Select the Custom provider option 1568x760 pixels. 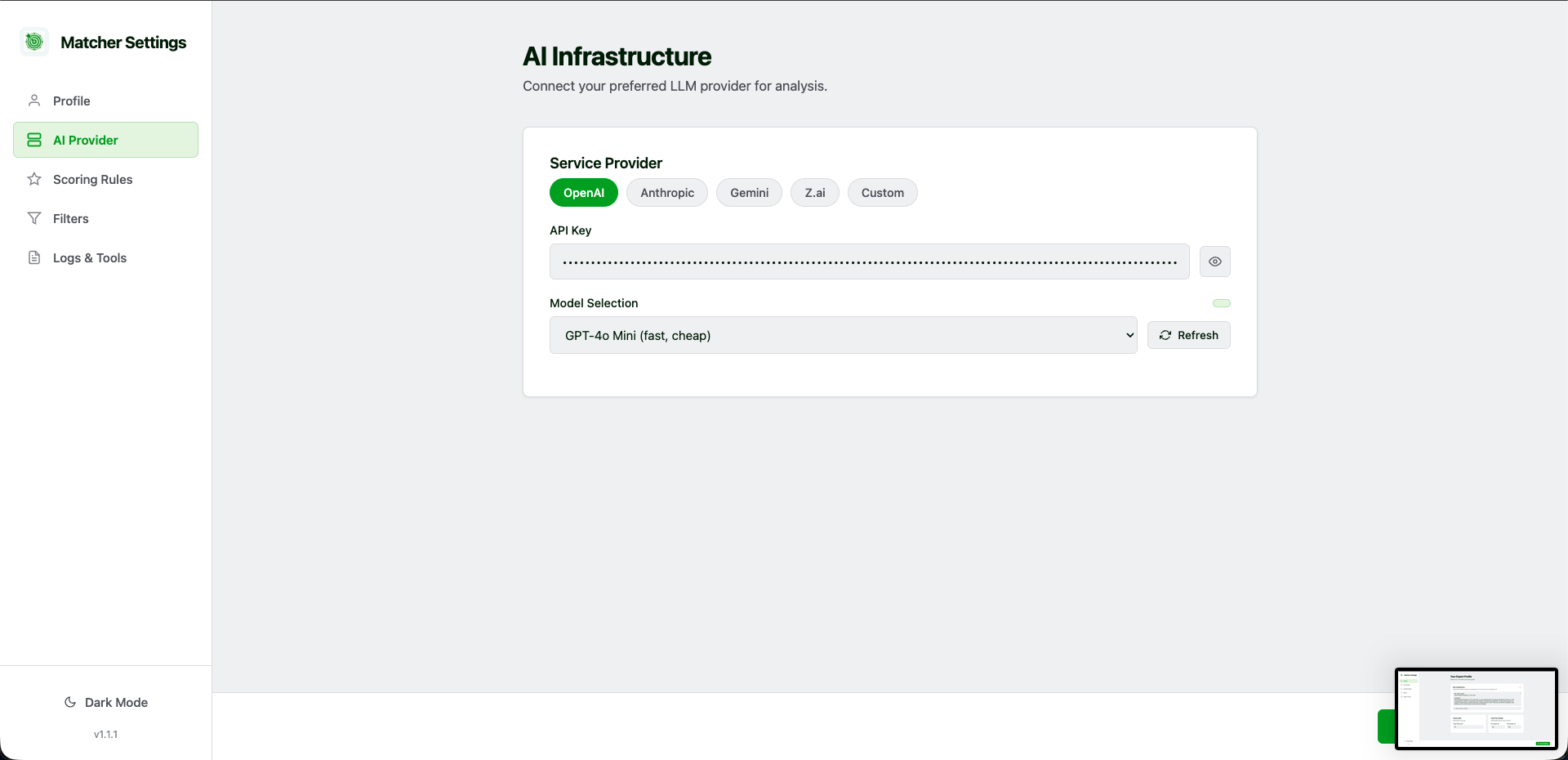pyautogui.click(x=882, y=193)
